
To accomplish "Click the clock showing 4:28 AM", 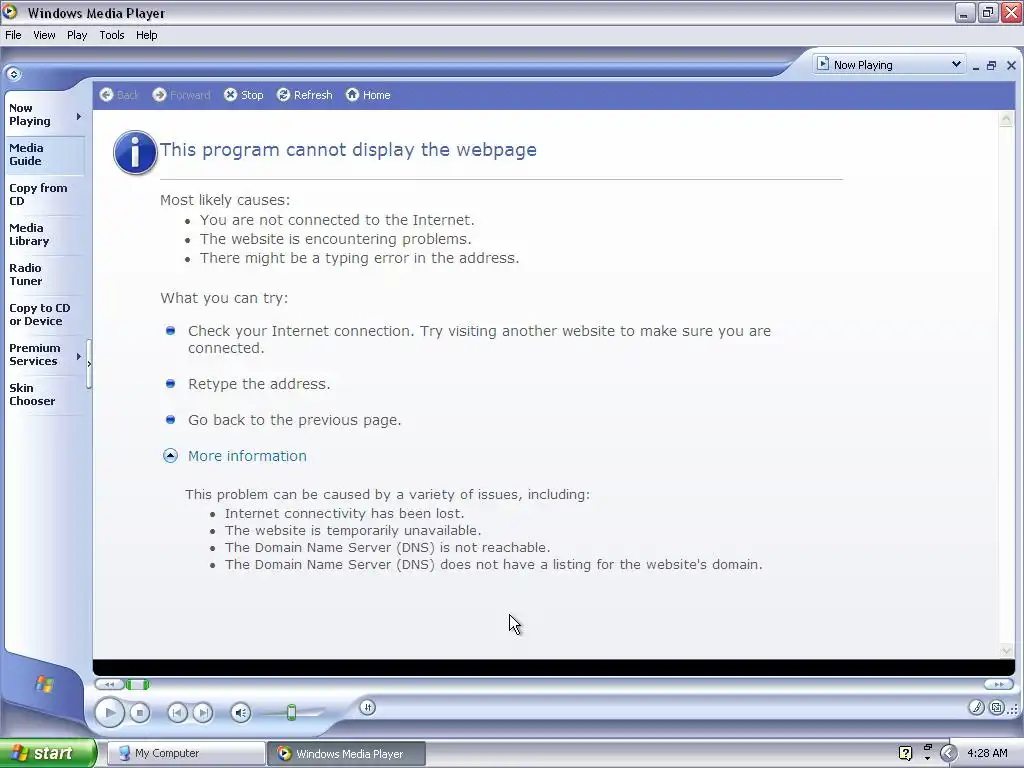I will point(987,753).
